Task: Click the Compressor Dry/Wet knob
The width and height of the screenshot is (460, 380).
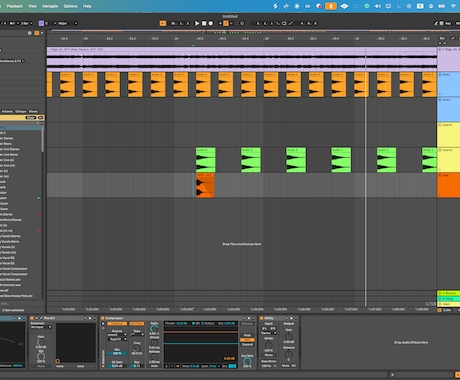Action: (247, 361)
